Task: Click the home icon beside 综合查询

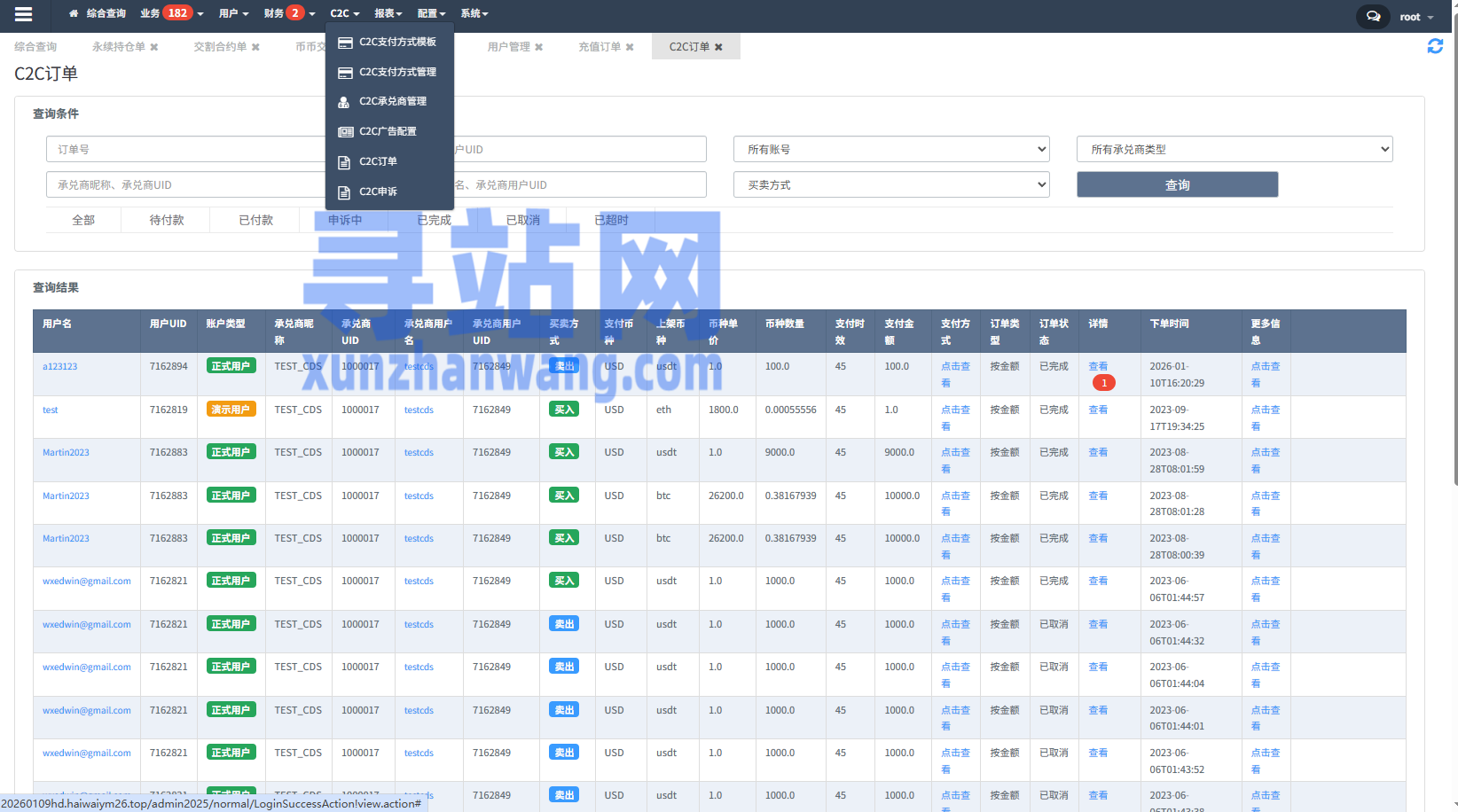Action: [74, 13]
